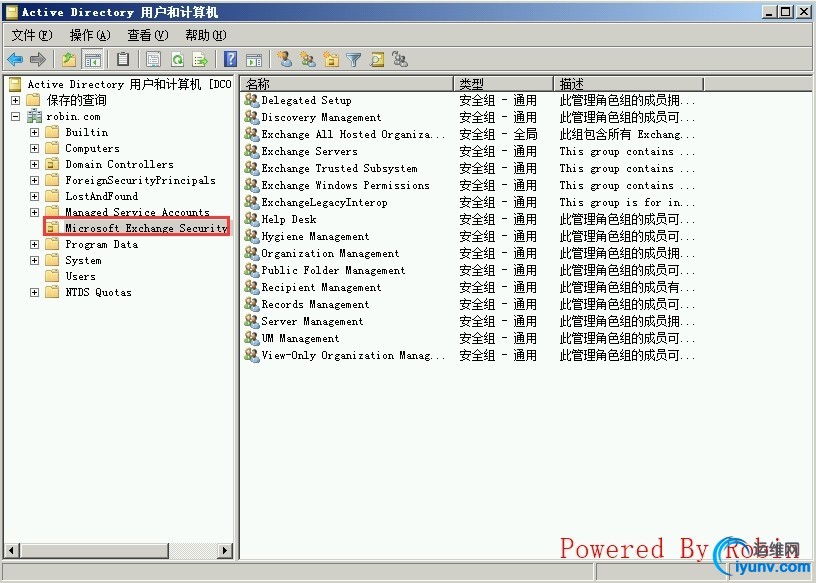Select the Organization Management group icon

[252, 253]
